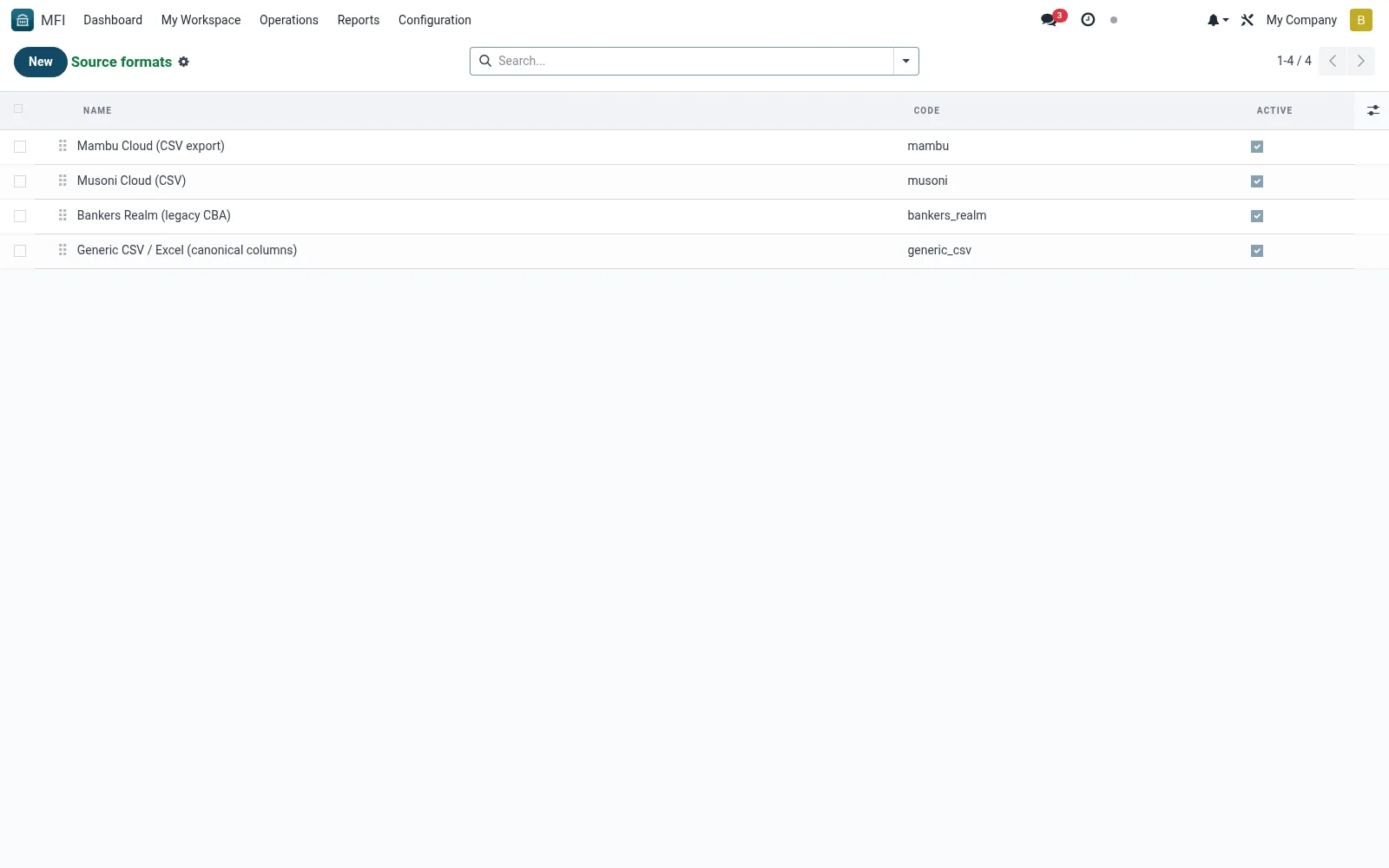The image size is (1389, 868).
Task: Open the Reports menu
Action: coord(359,20)
